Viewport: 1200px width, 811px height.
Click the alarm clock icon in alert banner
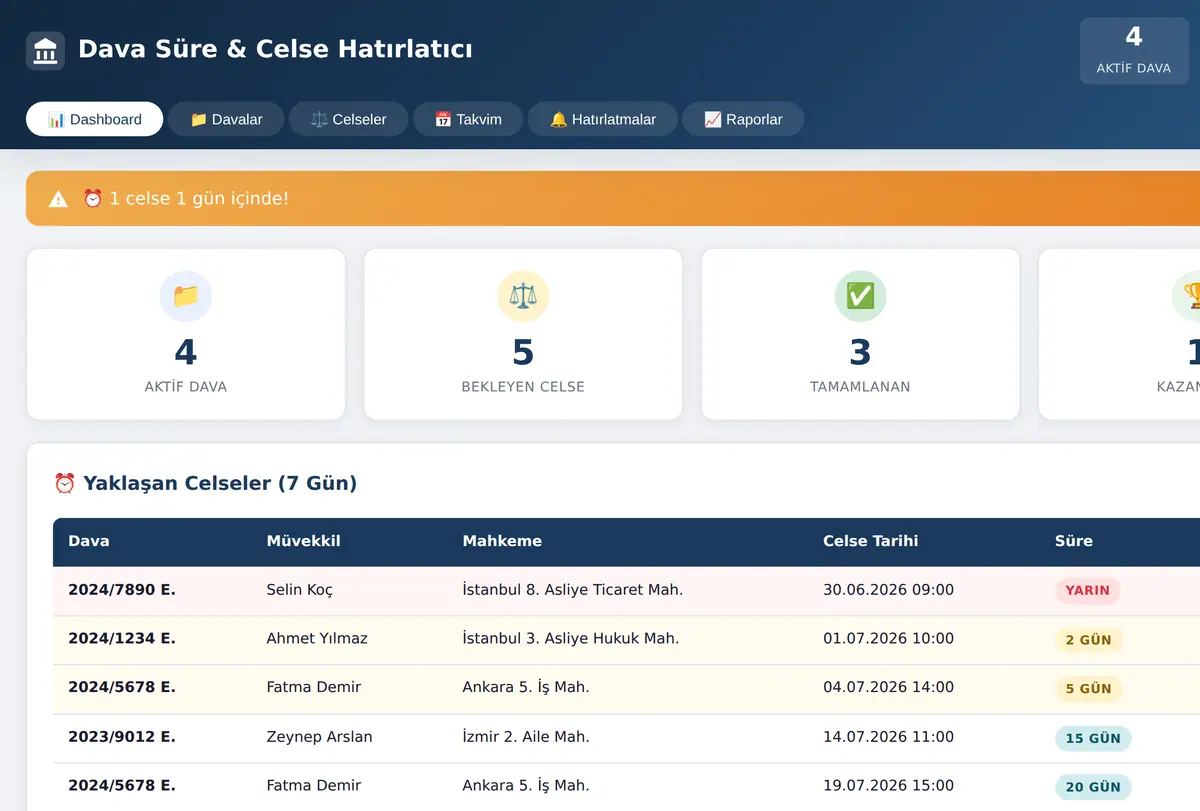[93, 198]
